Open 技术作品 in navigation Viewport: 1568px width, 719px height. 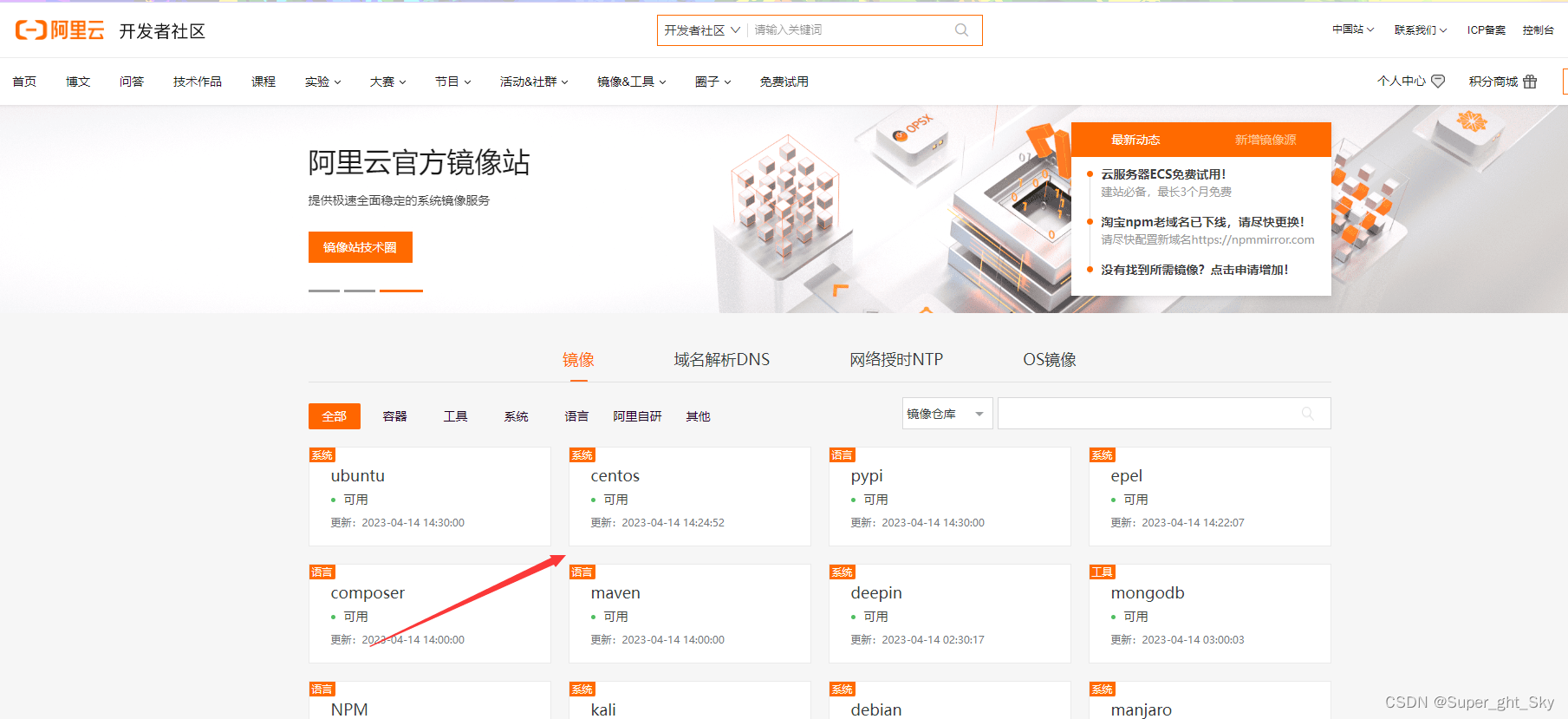[198, 82]
